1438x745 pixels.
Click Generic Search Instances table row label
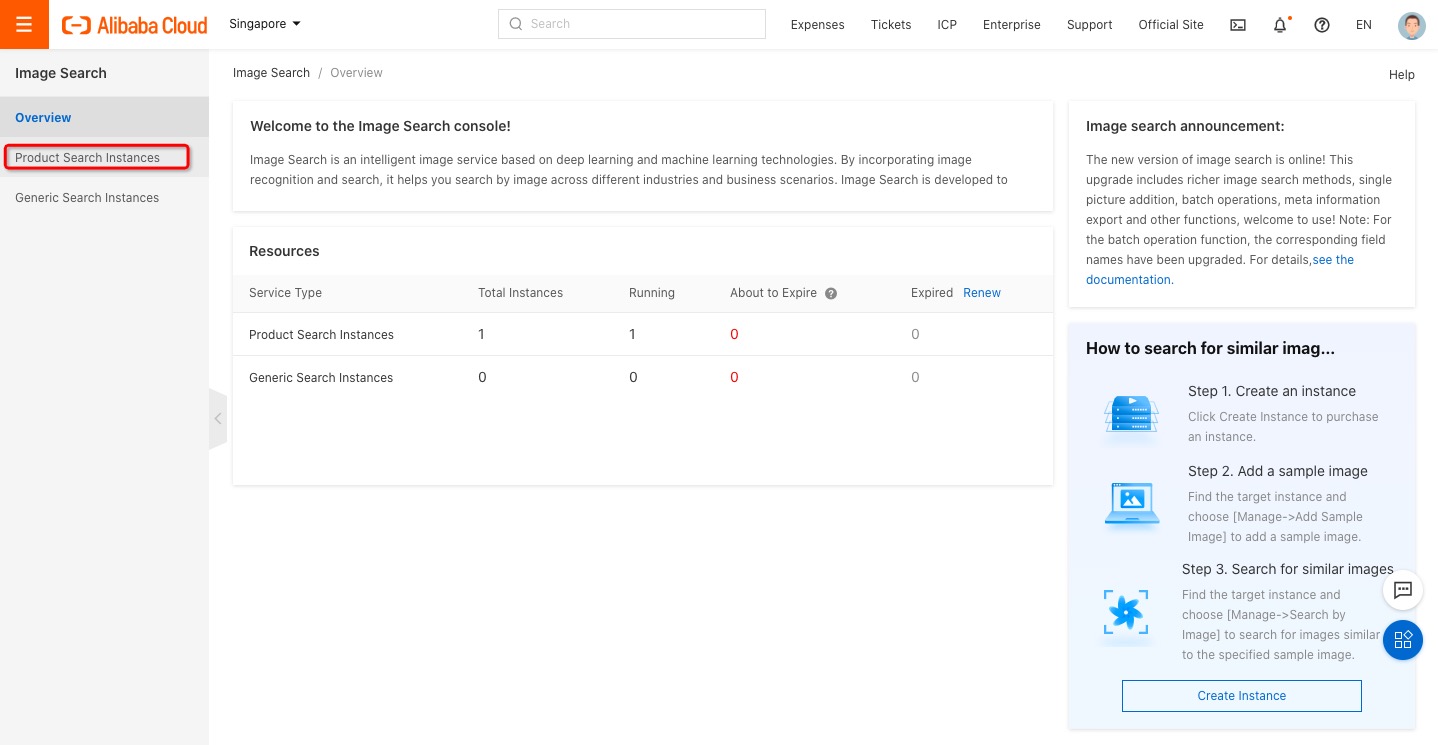[x=321, y=377]
